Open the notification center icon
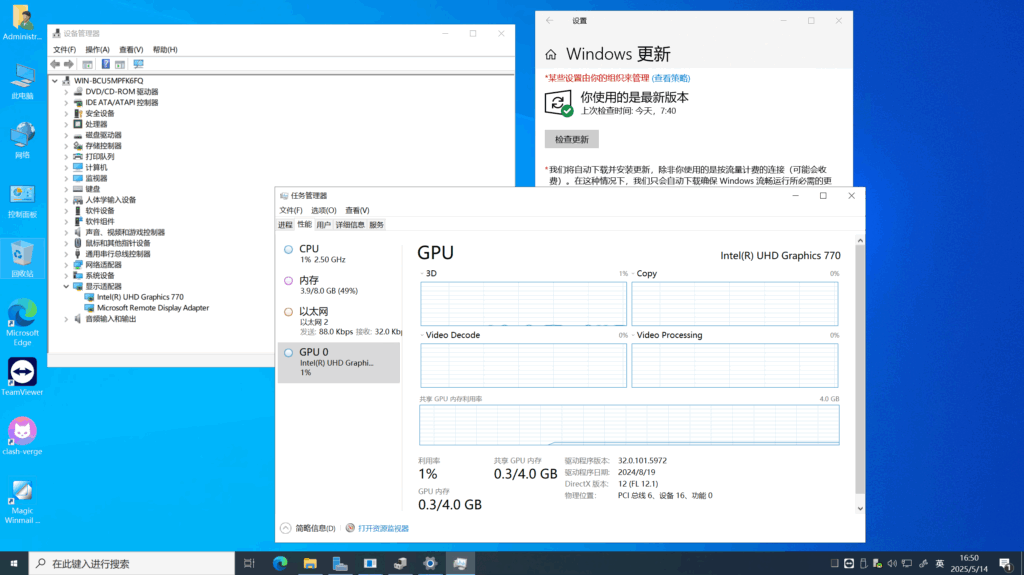This screenshot has height=575, width=1024. tap(1006, 563)
